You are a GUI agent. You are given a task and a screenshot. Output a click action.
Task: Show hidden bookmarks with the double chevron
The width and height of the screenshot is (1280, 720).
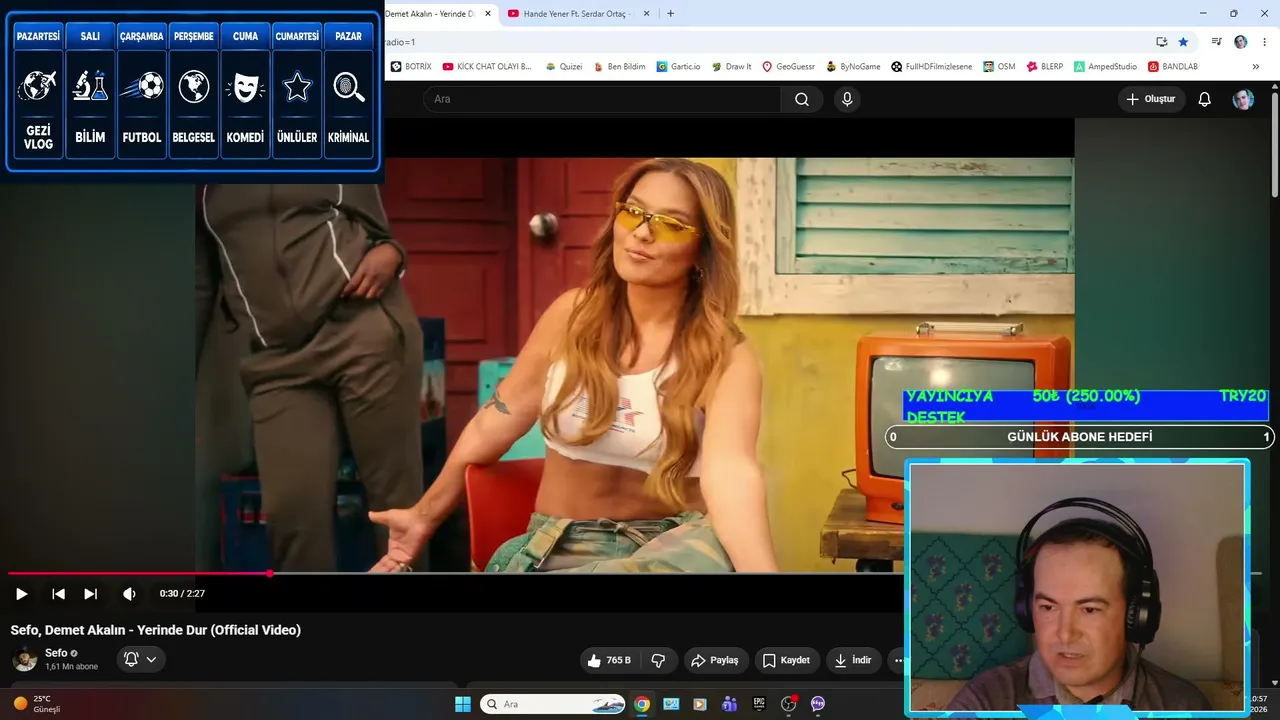click(x=1256, y=67)
